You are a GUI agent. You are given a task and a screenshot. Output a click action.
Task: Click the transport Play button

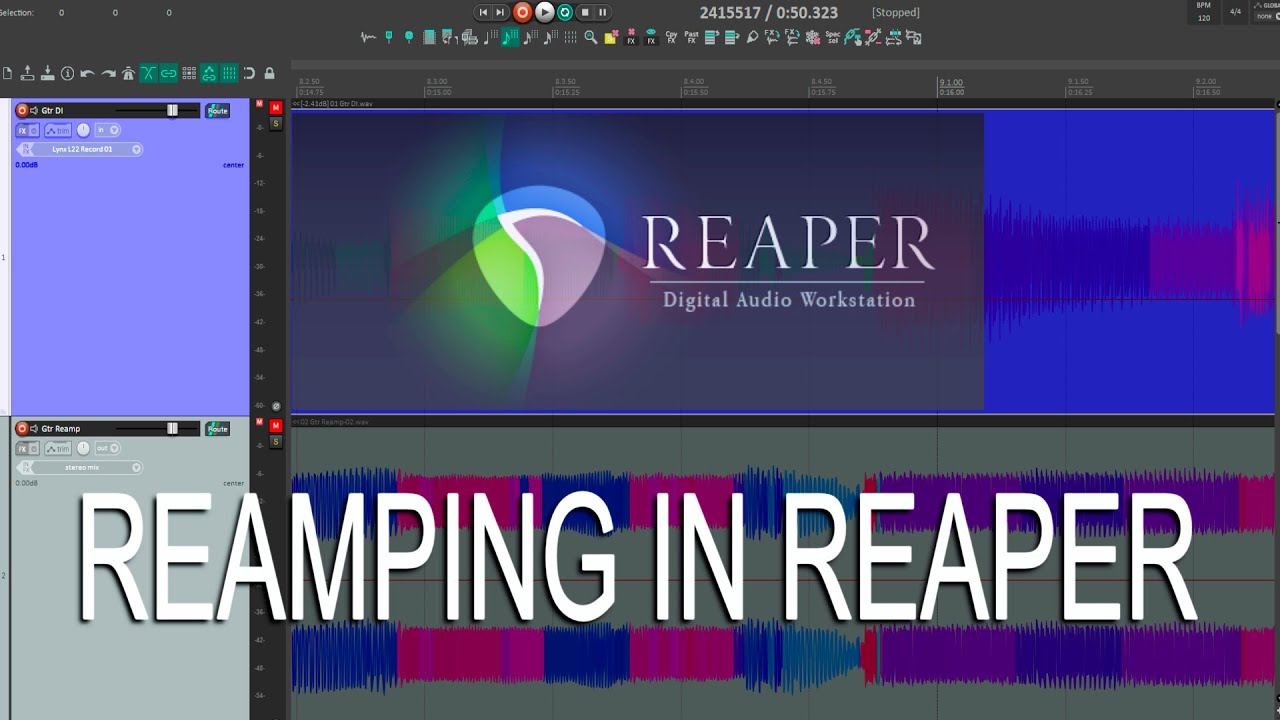point(544,12)
